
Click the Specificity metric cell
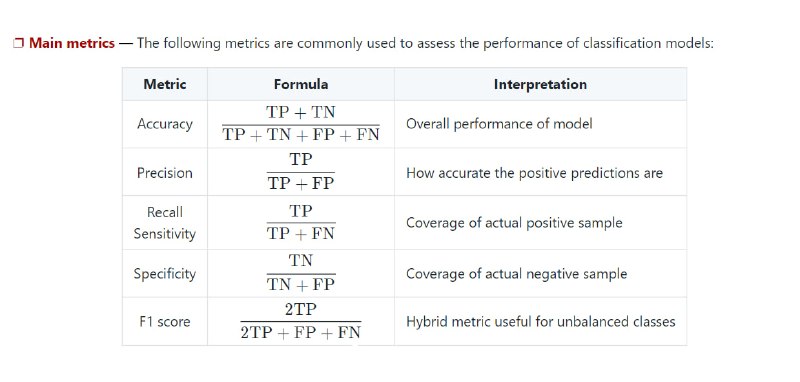pyautogui.click(x=165, y=274)
